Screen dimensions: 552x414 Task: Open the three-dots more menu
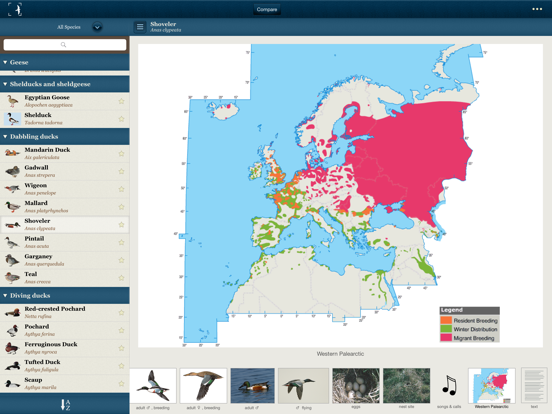coord(537,9)
